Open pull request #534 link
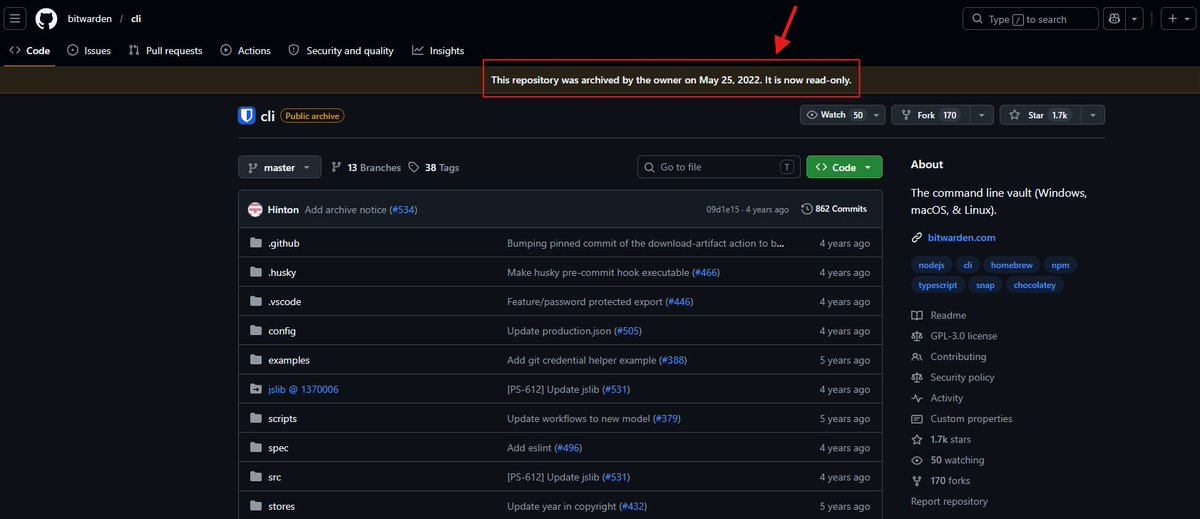 pos(402,209)
